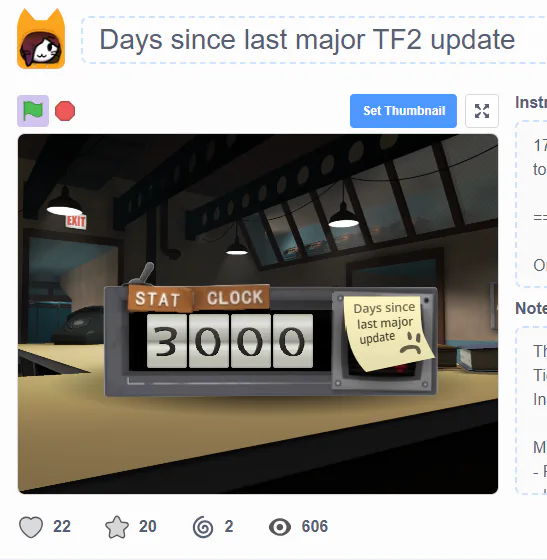Click the love count number 22
Viewport: 547px width, 560px height.
point(62,526)
